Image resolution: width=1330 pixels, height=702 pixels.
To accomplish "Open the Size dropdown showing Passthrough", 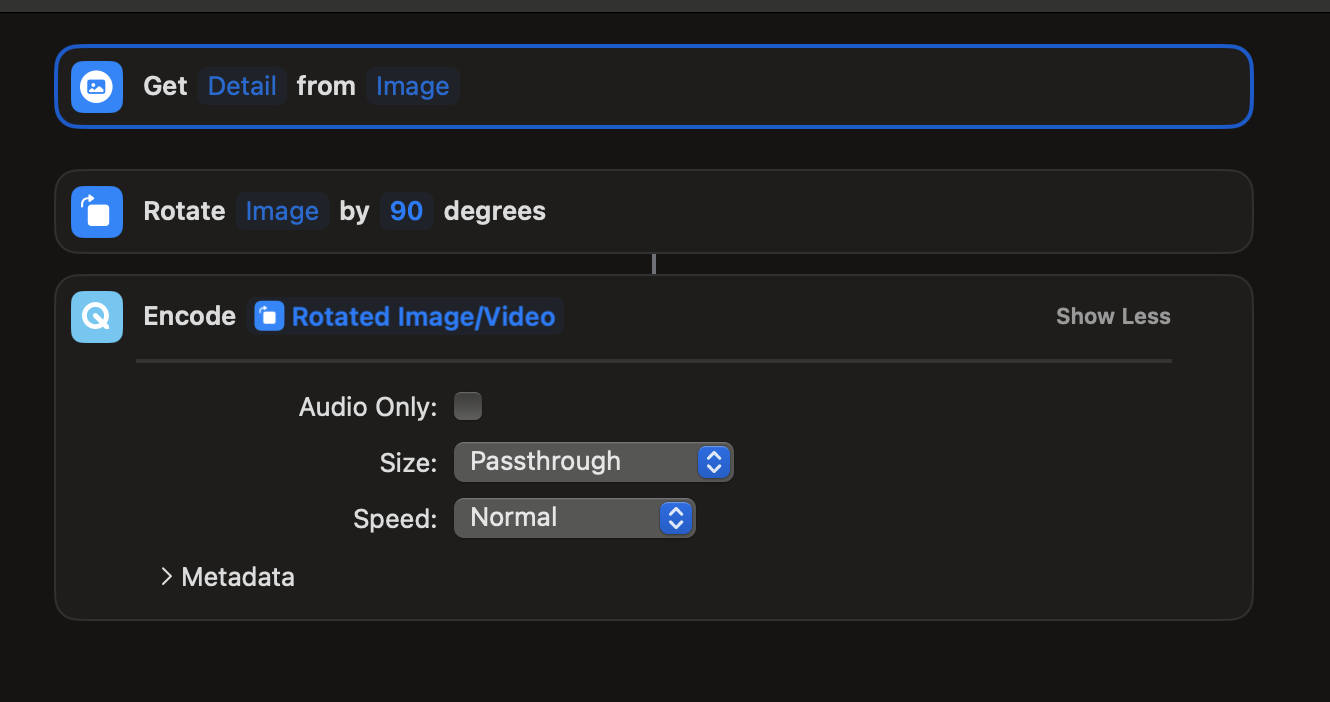I will click(593, 462).
